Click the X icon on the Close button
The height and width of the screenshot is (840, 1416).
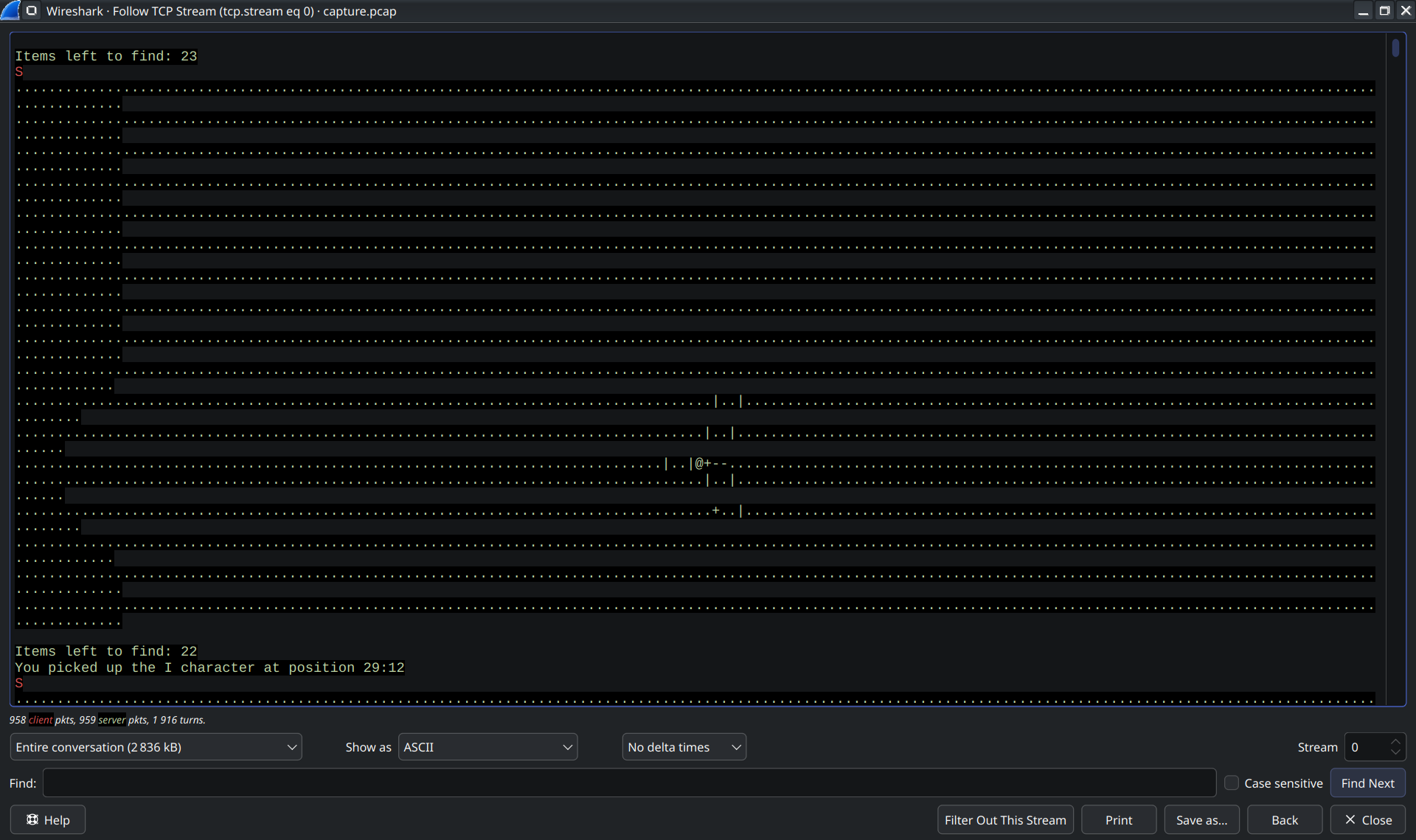pyautogui.click(x=1350, y=819)
